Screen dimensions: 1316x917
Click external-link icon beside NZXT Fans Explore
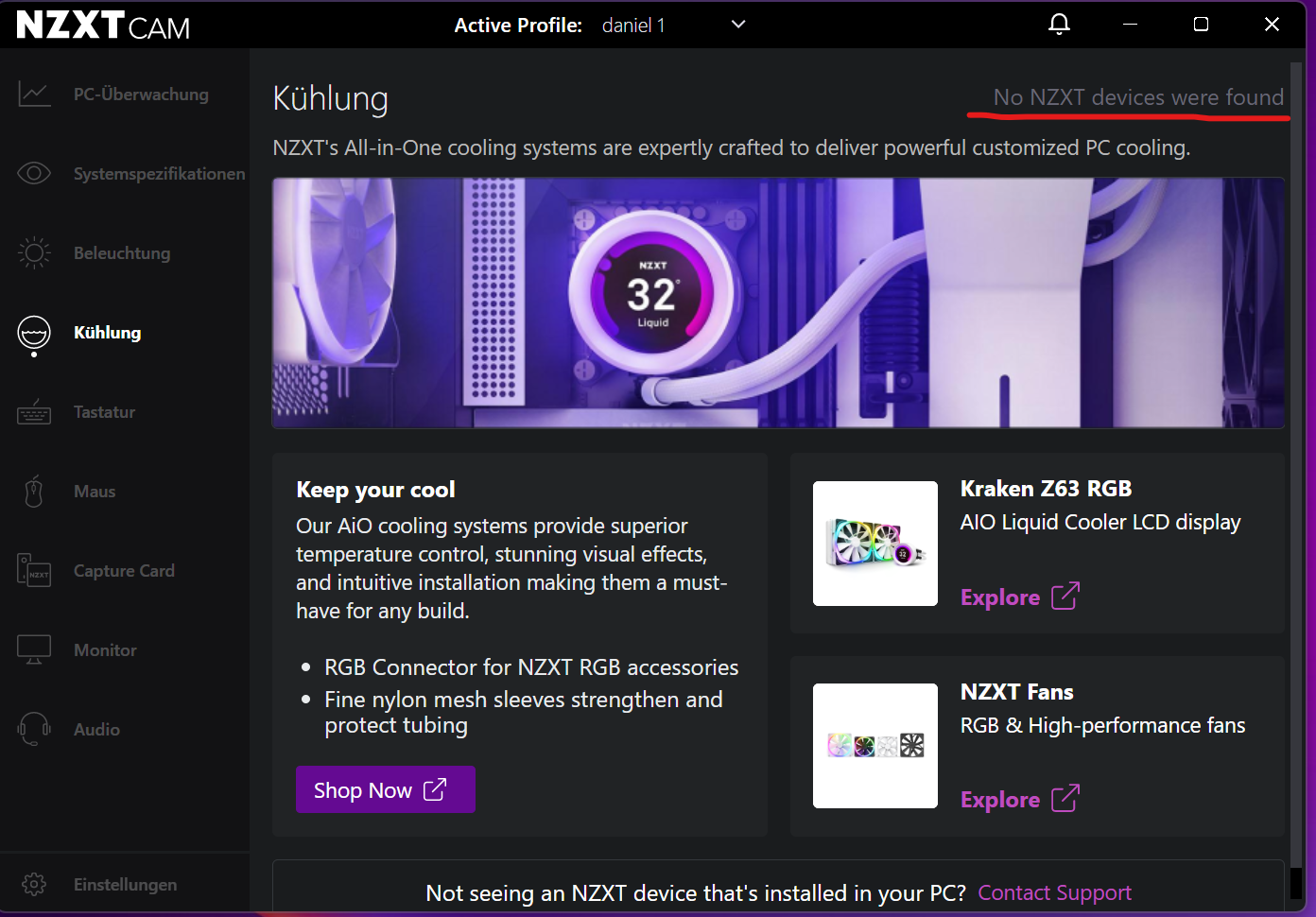tap(1065, 799)
